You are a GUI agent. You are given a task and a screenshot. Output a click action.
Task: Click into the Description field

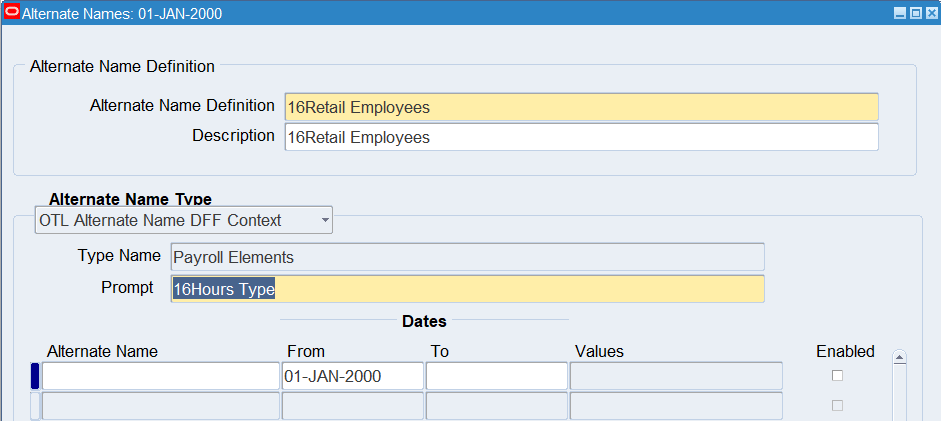click(580, 137)
